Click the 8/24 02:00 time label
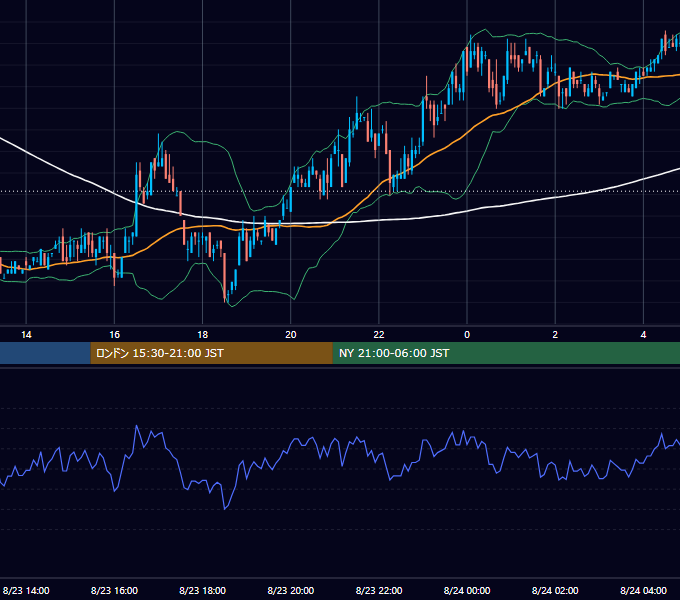 coord(555,590)
